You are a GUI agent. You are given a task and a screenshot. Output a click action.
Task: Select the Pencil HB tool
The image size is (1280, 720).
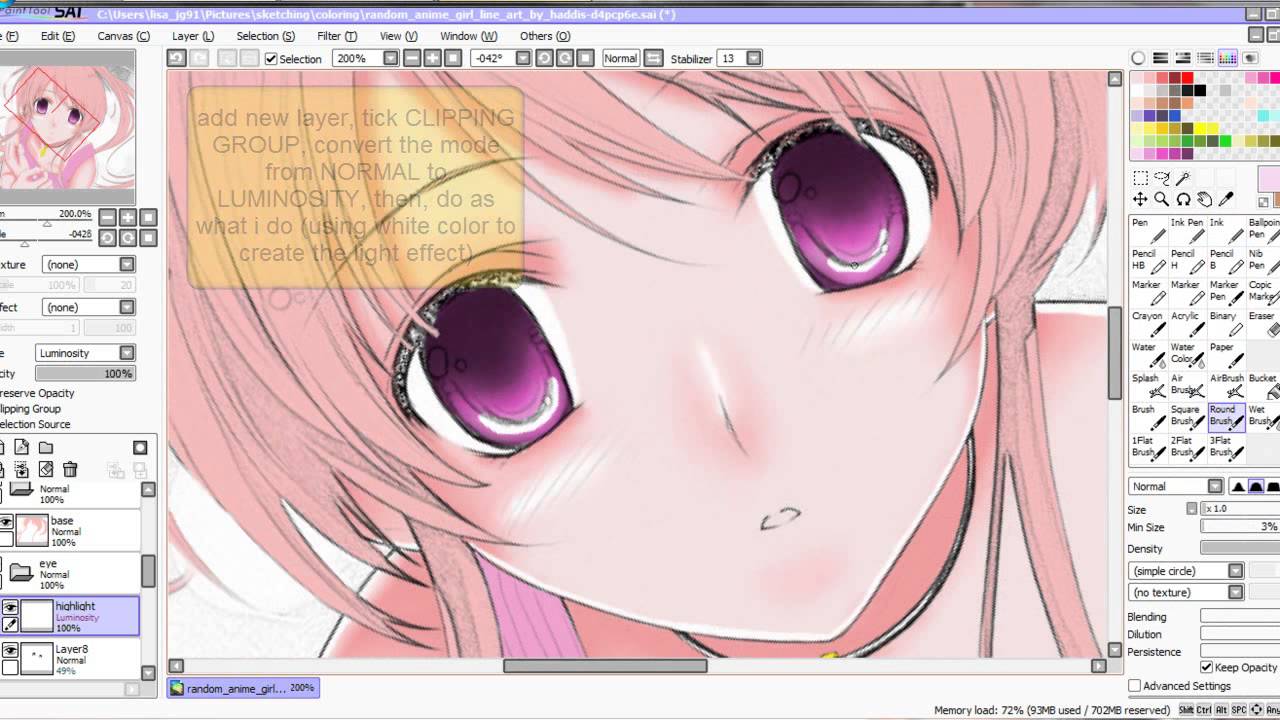coord(1148,260)
